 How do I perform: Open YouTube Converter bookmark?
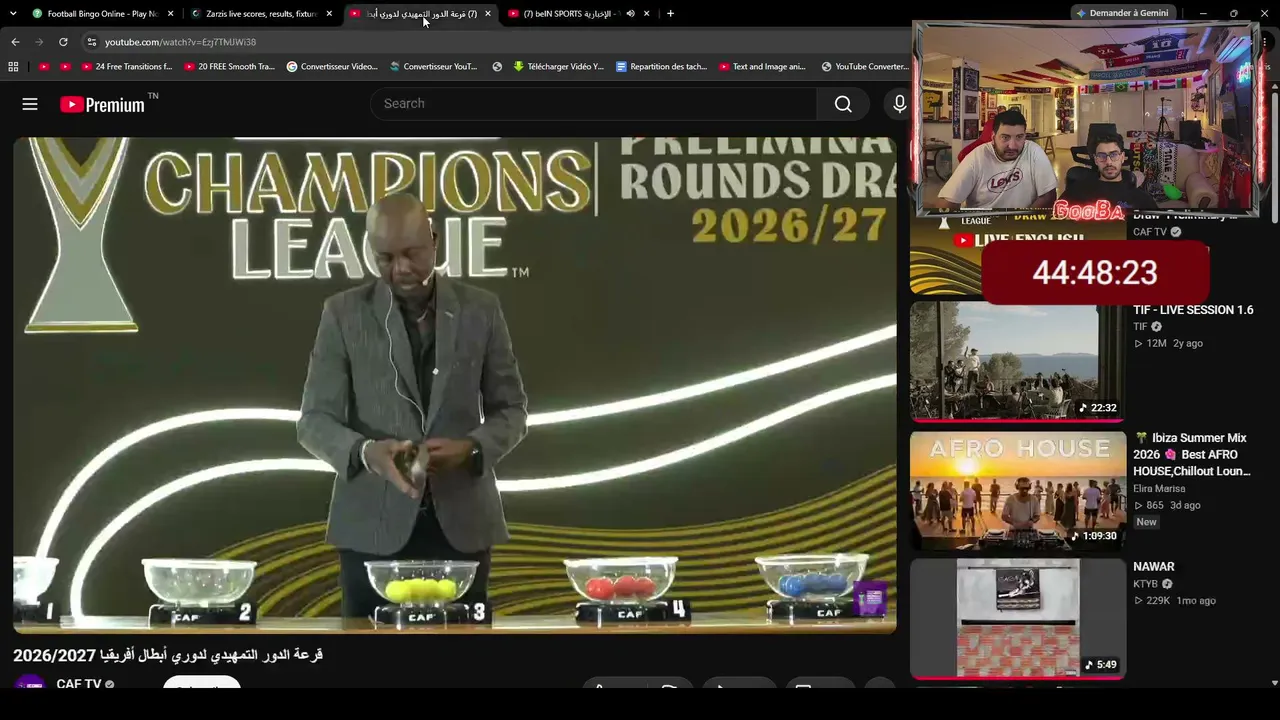(x=865, y=67)
